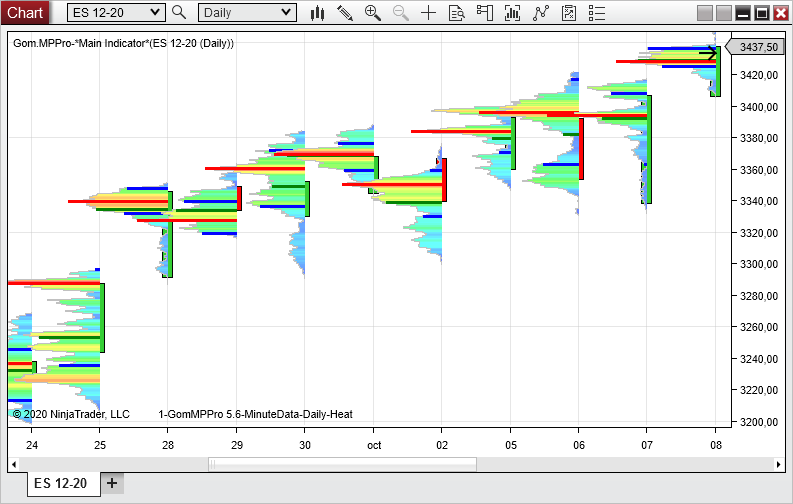Open the red Chart menu button

[x=25, y=12]
